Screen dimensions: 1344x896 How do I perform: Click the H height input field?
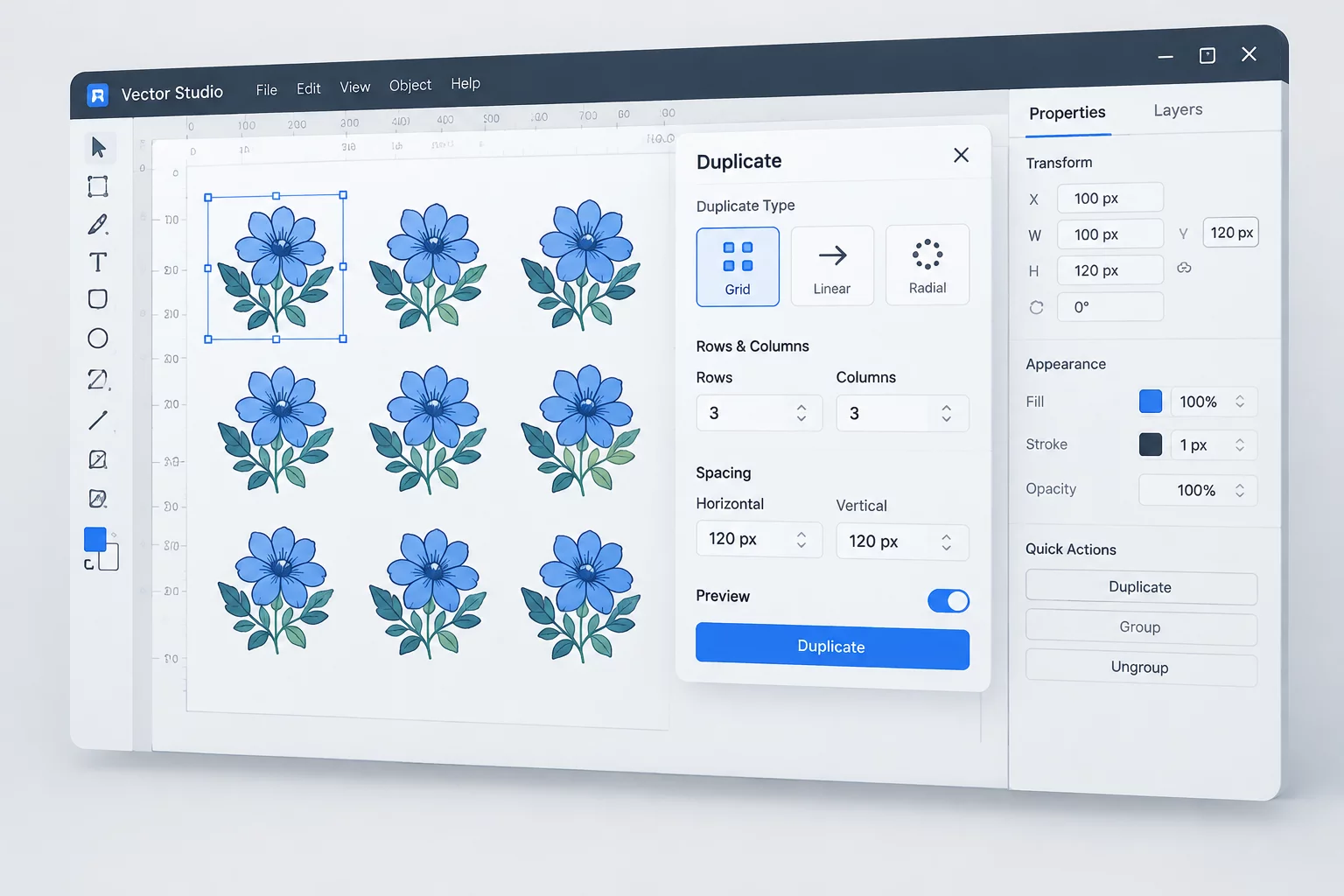click(x=1110, y=270)
